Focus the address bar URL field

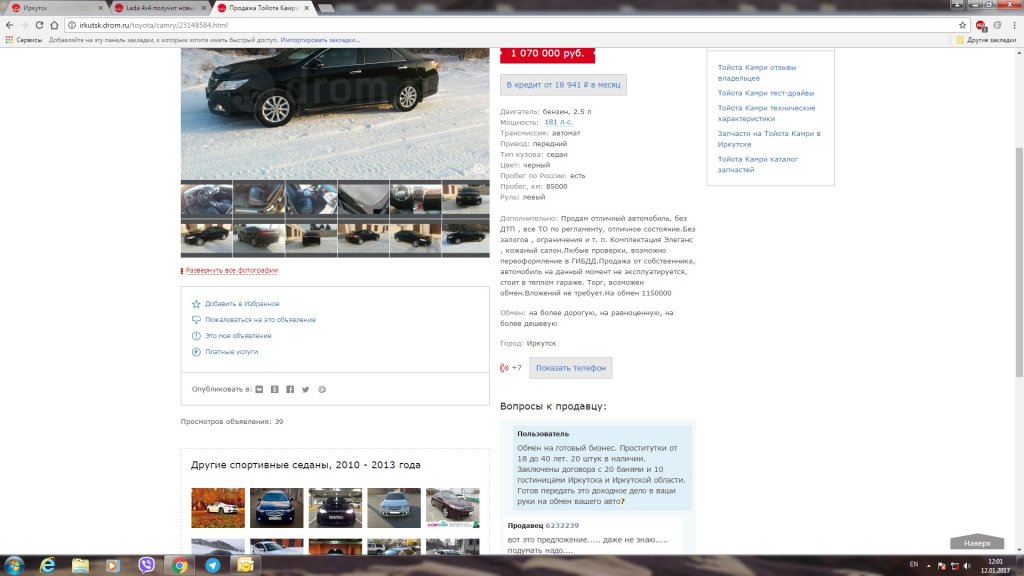pos(509,25)
